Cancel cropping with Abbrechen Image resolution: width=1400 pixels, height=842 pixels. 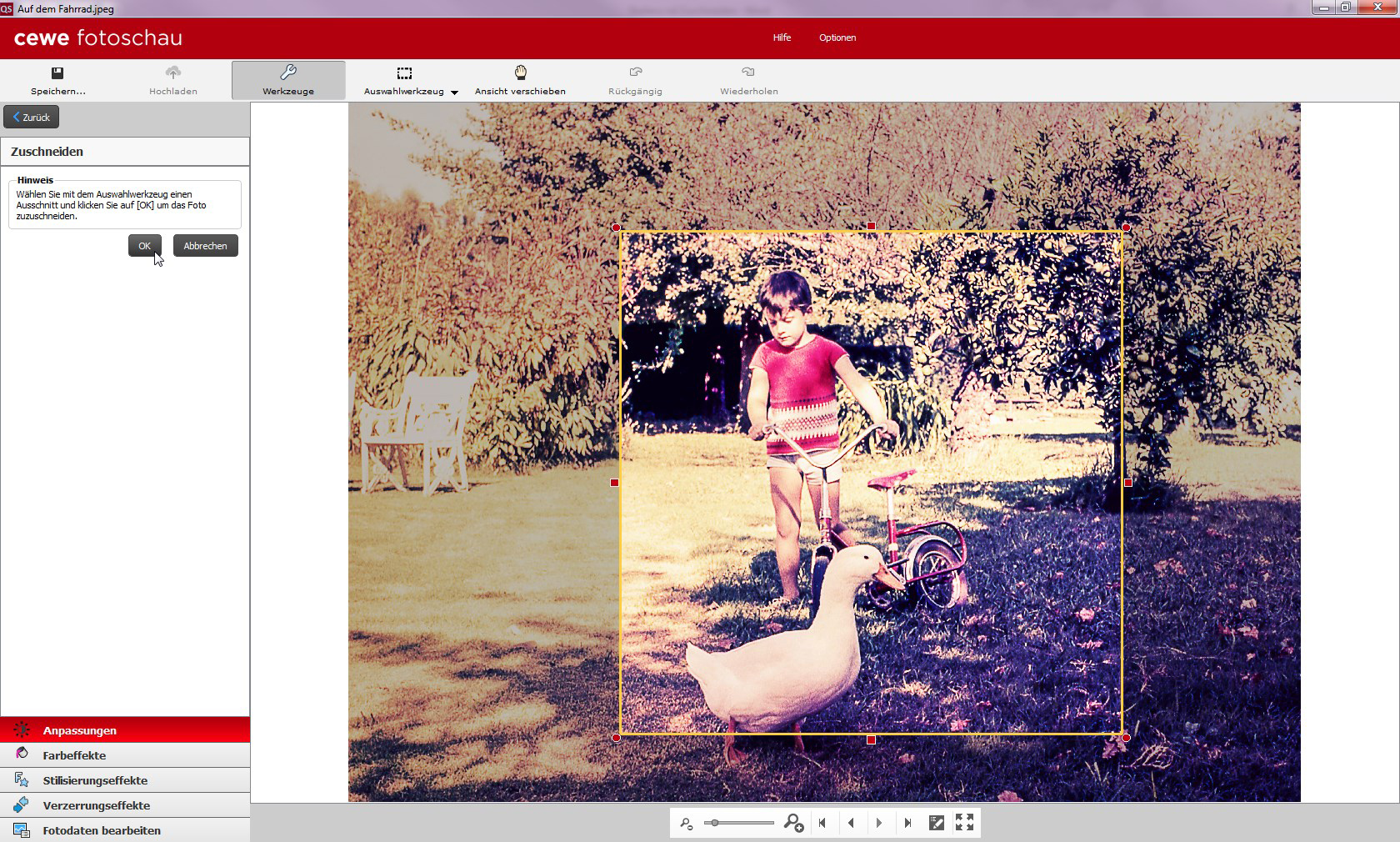(x=205, y=246)
